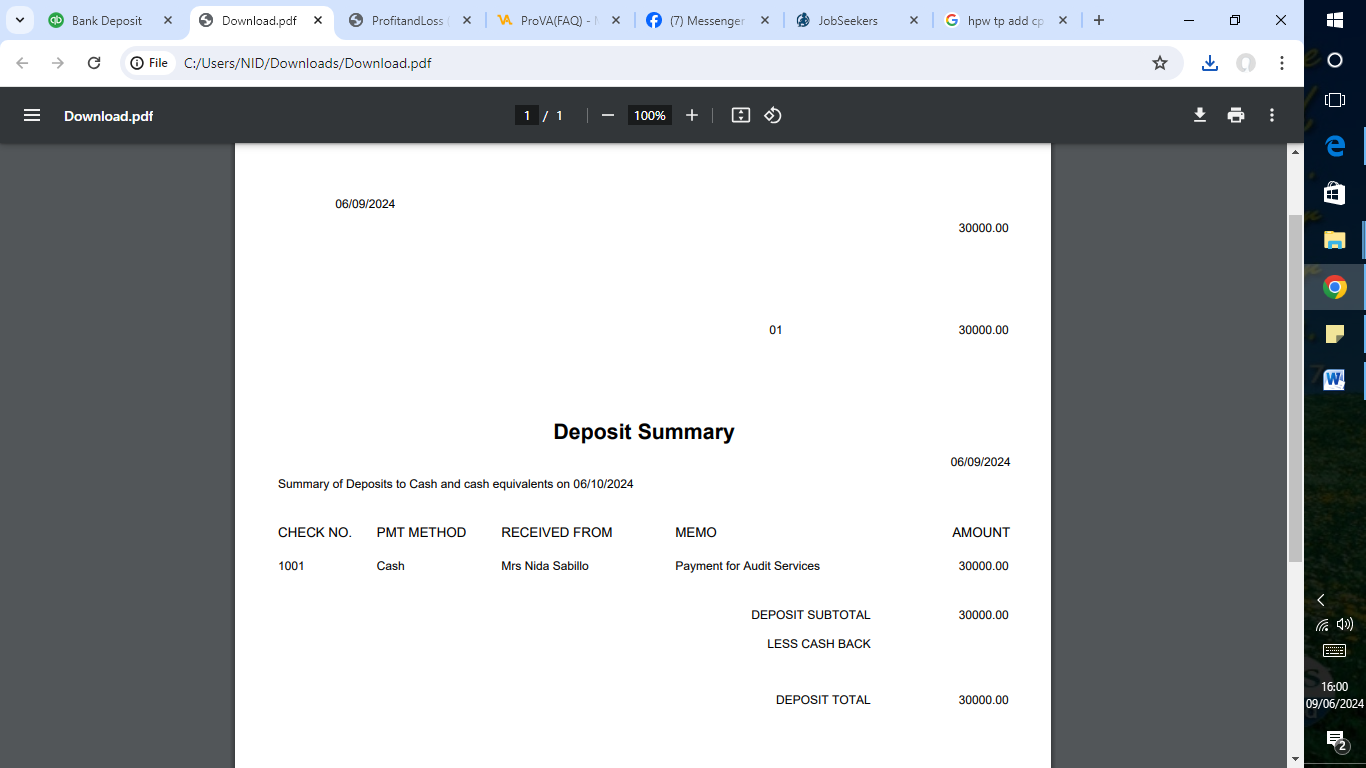Download the PDF from viewer toolbar
Image resolution: width=1366 pixels, height=768 pixels.
pos(1200,115)
